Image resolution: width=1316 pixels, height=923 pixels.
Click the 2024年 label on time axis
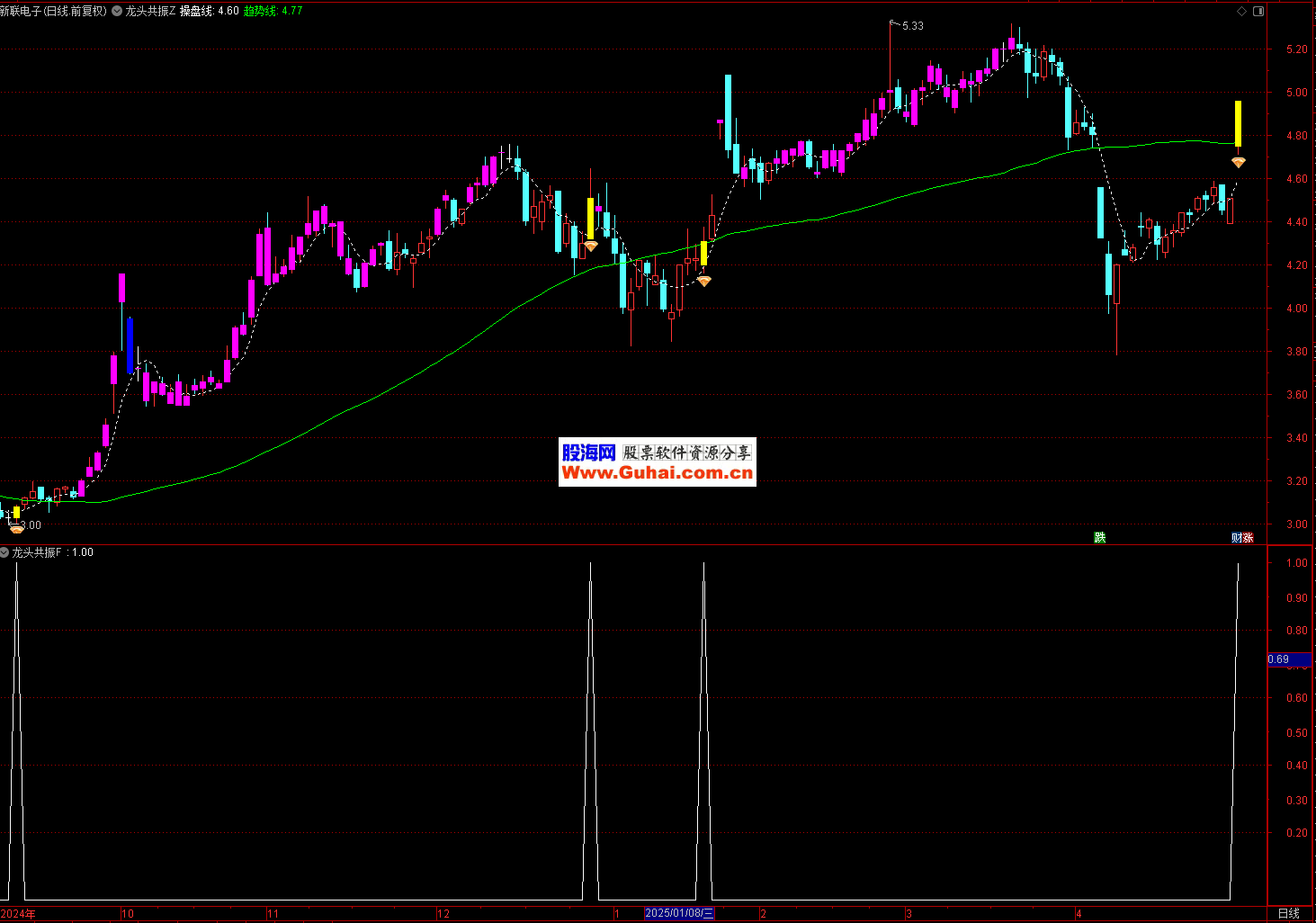point(18,913)
